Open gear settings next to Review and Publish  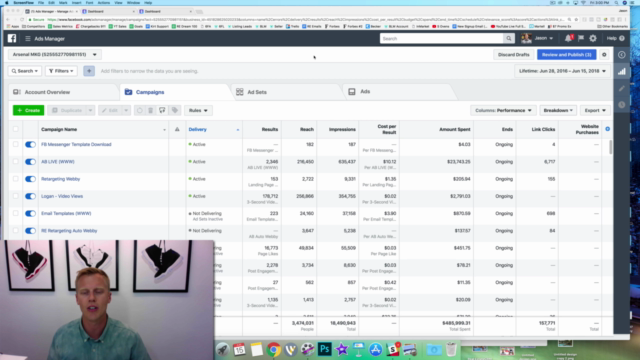tap(604, 55)
